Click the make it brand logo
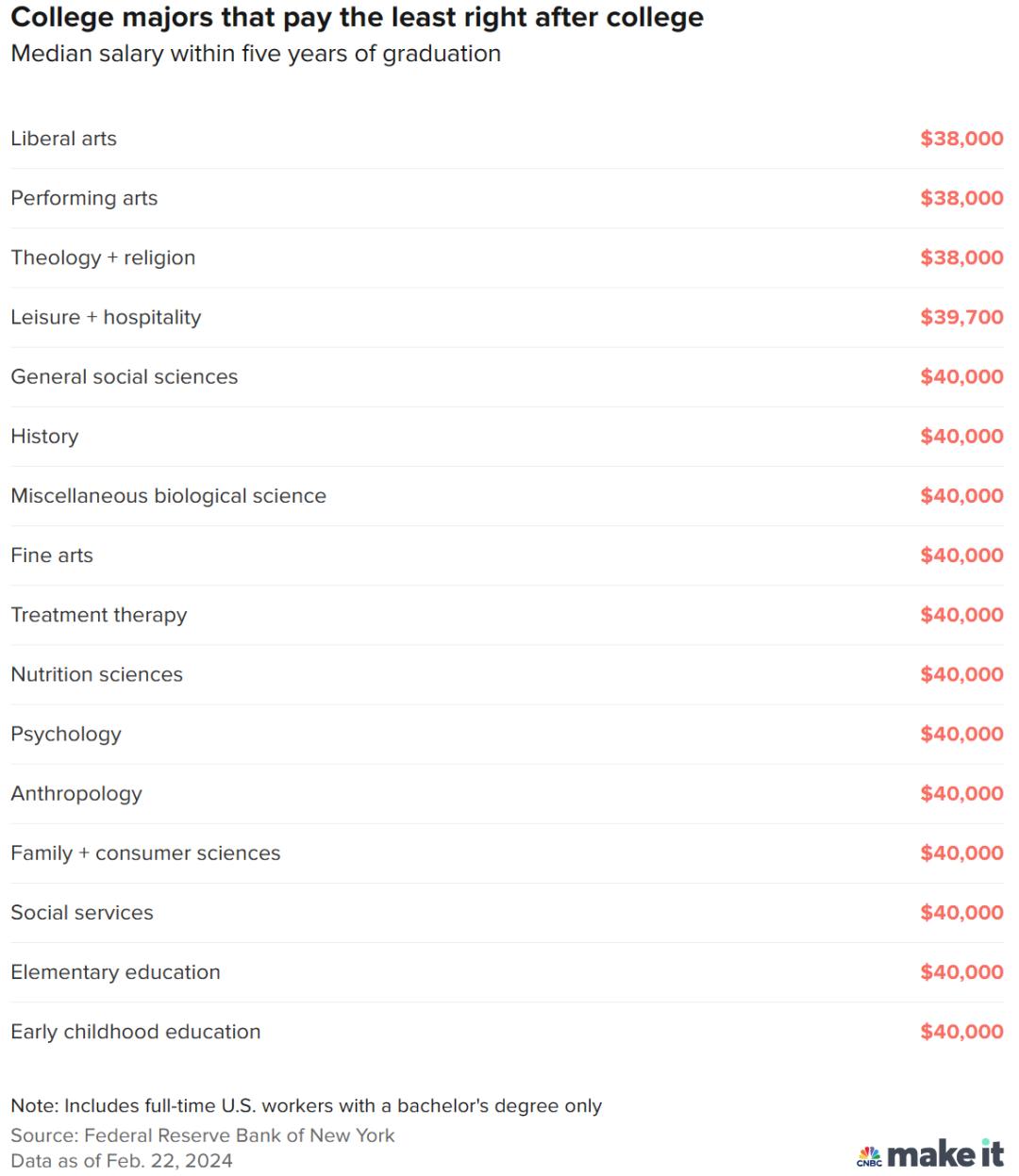 (945, 1153)
